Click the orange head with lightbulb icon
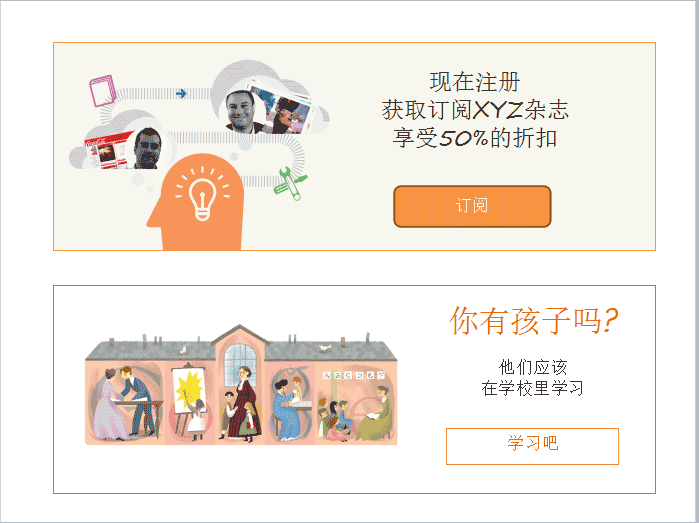 click(x=196, y=202)
